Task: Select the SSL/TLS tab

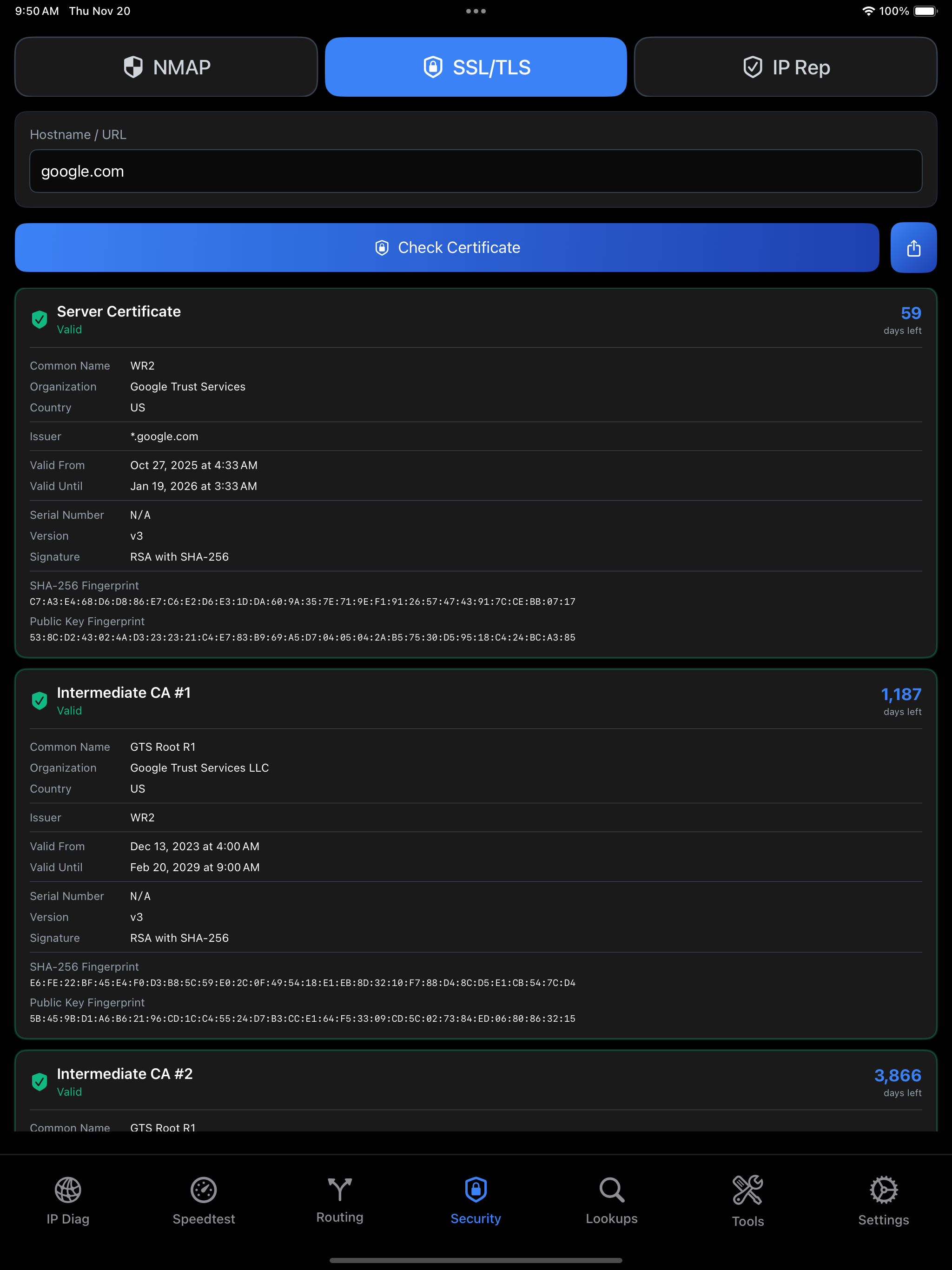Action: [476, 67]
